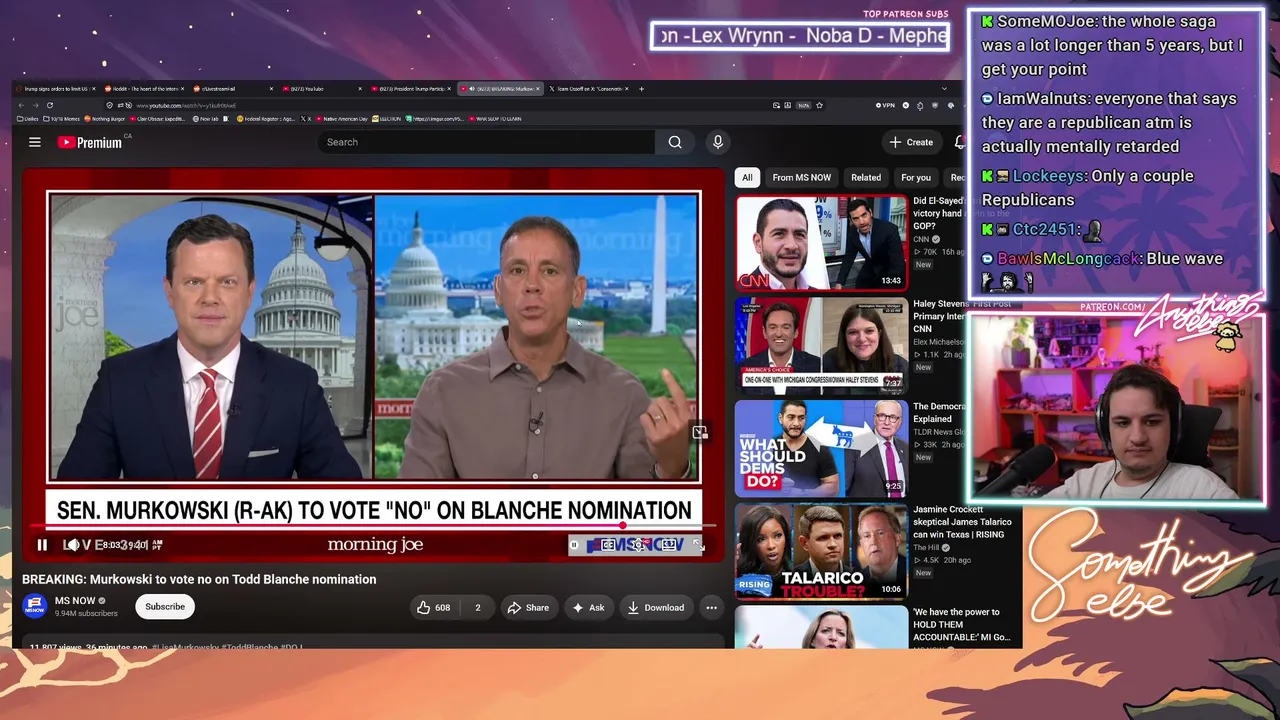
Task: Click the '9.94M subscribers' text
Action: coord(86,613)
